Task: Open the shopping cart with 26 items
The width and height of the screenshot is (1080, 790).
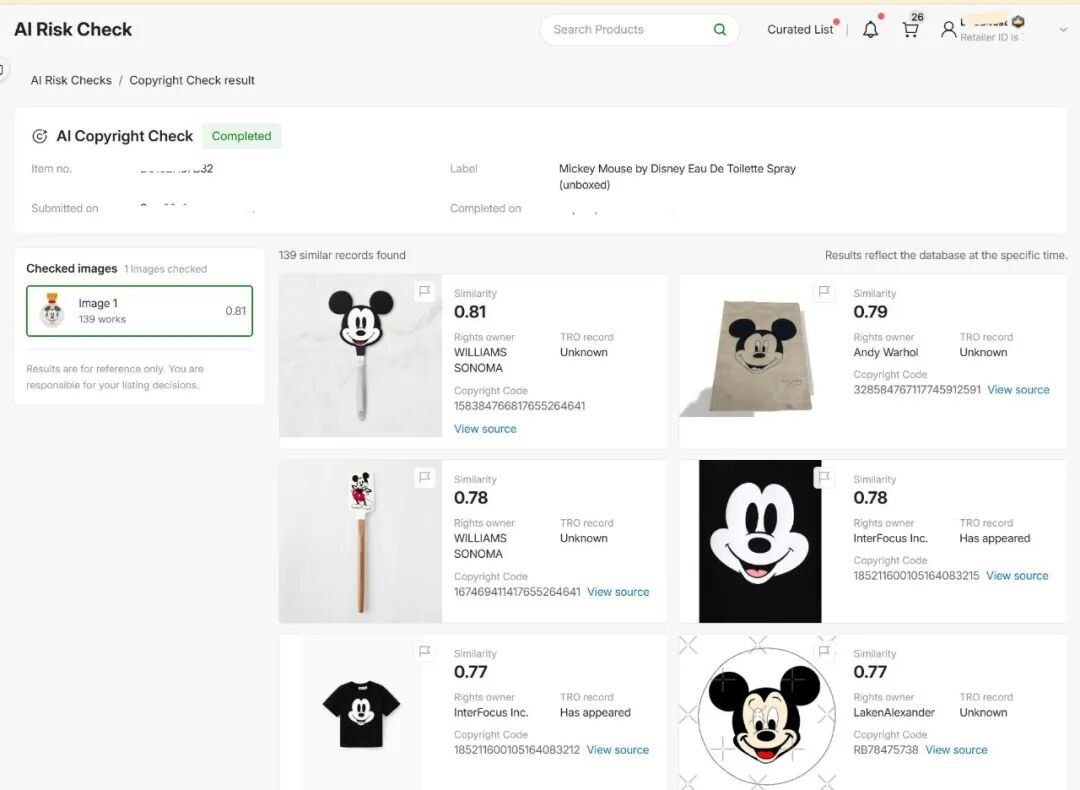Action: pyautogui.click(x=910, y=30)
